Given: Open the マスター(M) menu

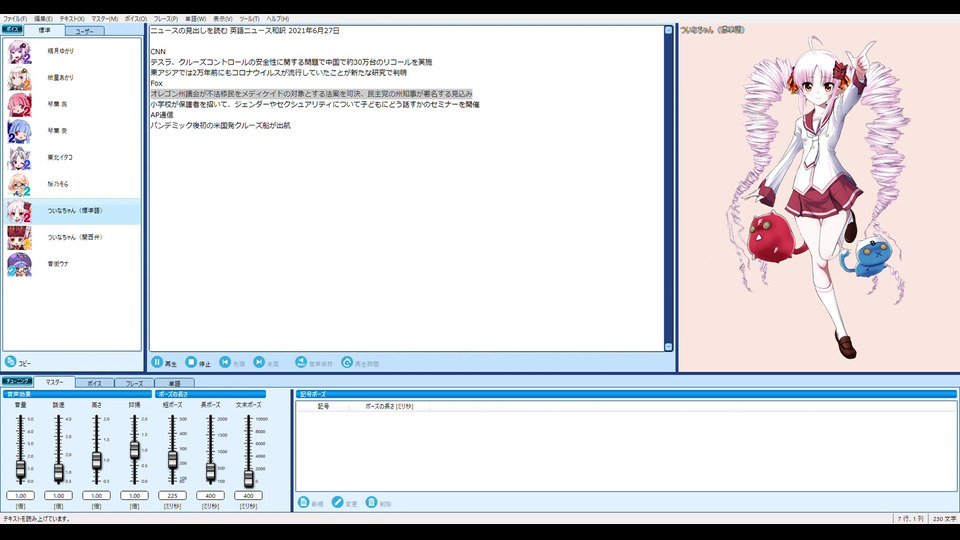Looking at the screenshot, I should click(x=105, y=19).
